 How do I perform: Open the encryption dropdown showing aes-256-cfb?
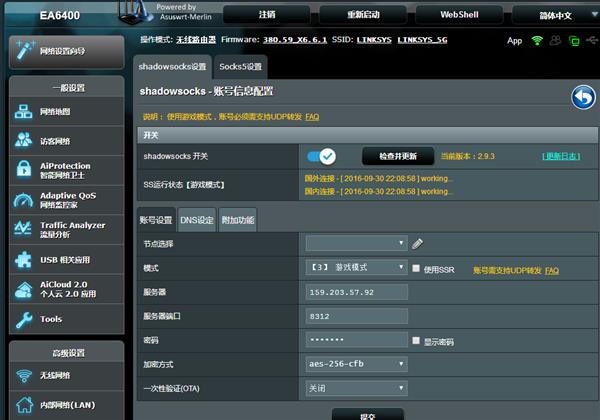pyautogui.click(x=356, y=364)
